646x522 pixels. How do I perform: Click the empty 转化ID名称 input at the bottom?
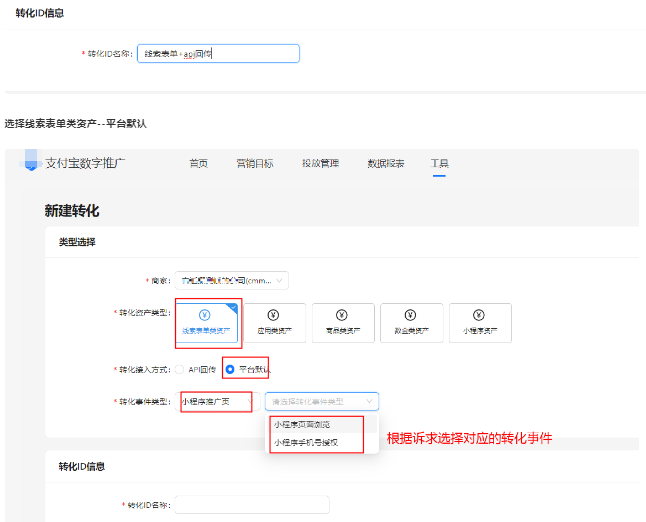[252, 505]
